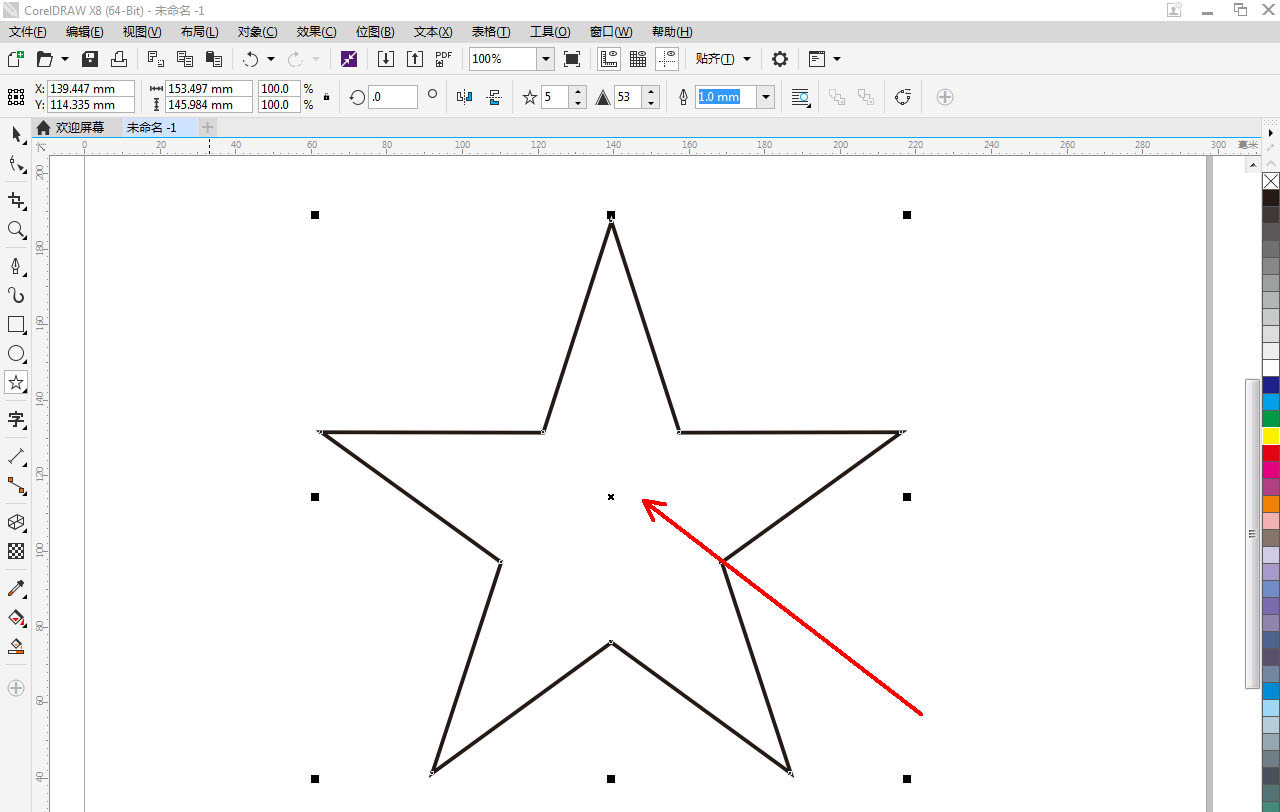Screen dimensions: 1280x812
Task: Pick the green color swatch
Action: [1271, 419]
